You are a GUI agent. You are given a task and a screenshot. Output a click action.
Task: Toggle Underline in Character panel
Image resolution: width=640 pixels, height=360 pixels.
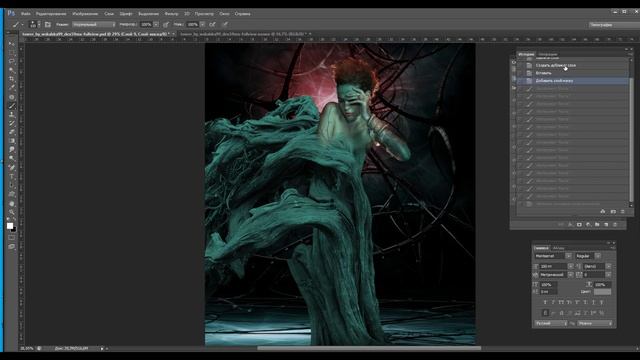(x=593, y=302)
